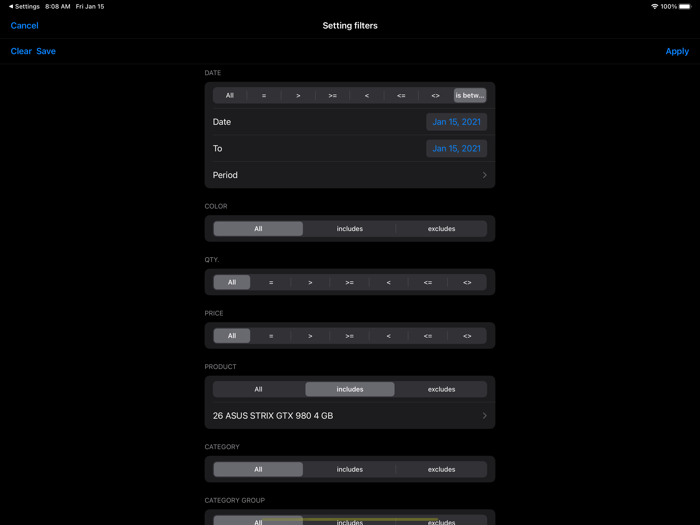Choose greater-than operator in Date filter

point(298,95)
